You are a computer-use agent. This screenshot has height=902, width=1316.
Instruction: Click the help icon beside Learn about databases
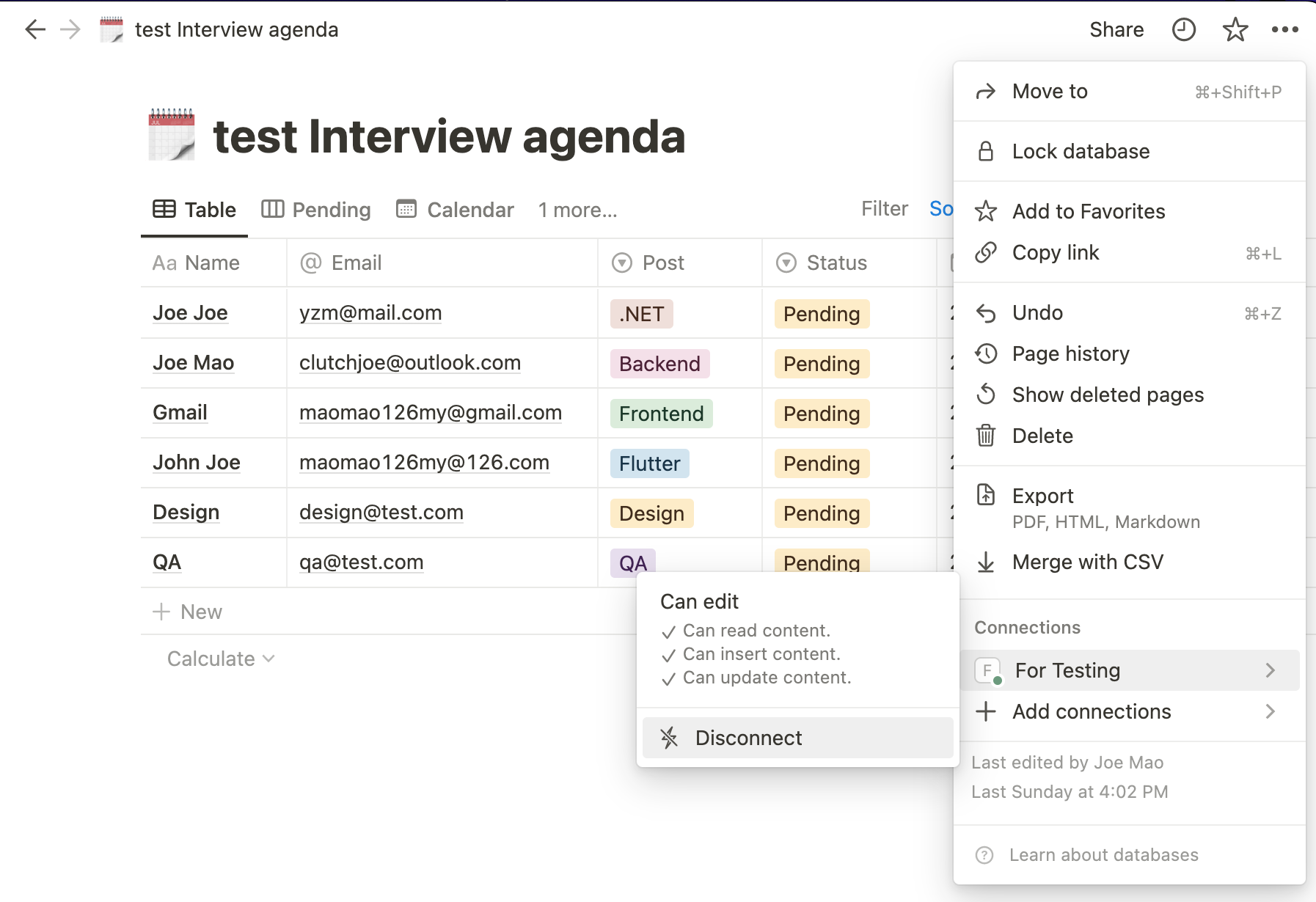(x=984, y=855)
